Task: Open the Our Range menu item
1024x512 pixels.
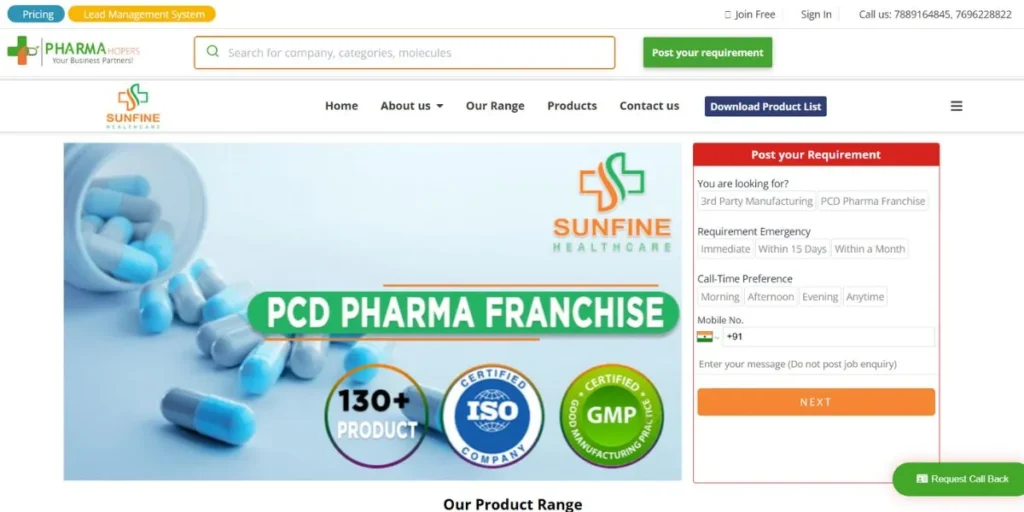Action: click(x=495, y=106)
